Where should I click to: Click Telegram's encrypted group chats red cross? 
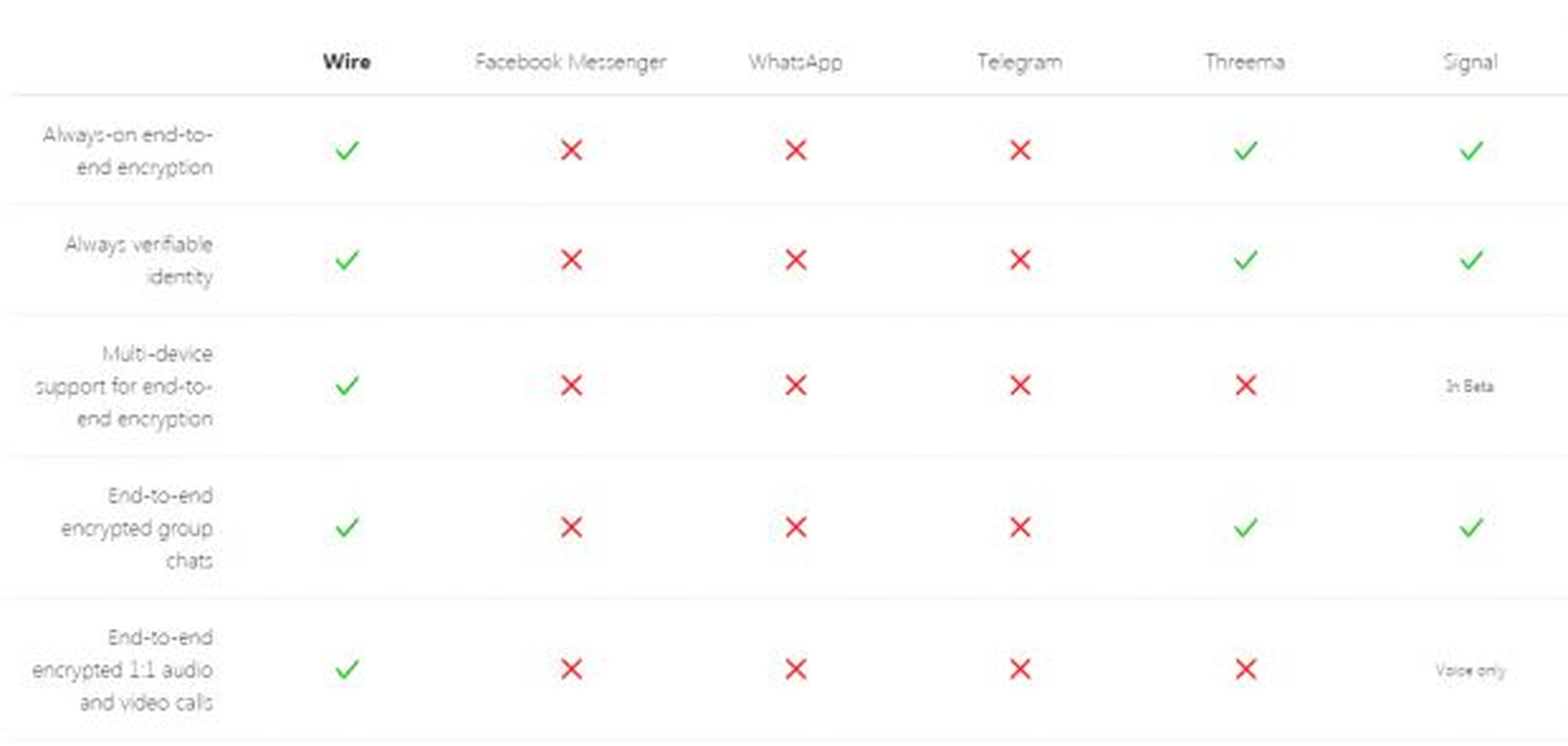pyautogui.click(x=1020, y=527)
